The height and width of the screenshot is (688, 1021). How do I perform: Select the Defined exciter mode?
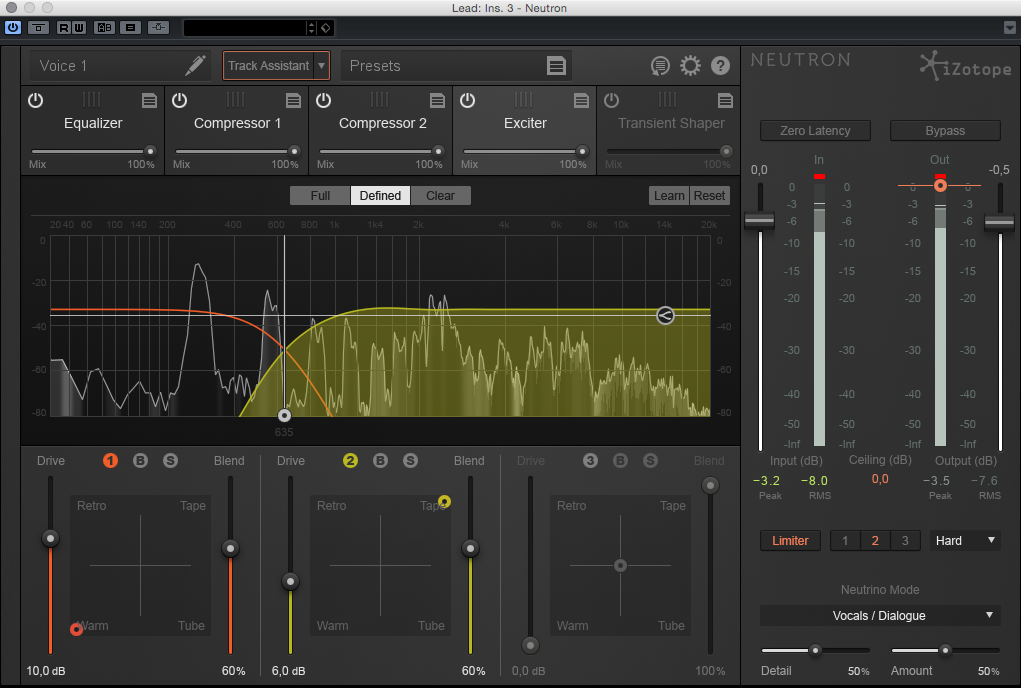click(x=380, y=195)
